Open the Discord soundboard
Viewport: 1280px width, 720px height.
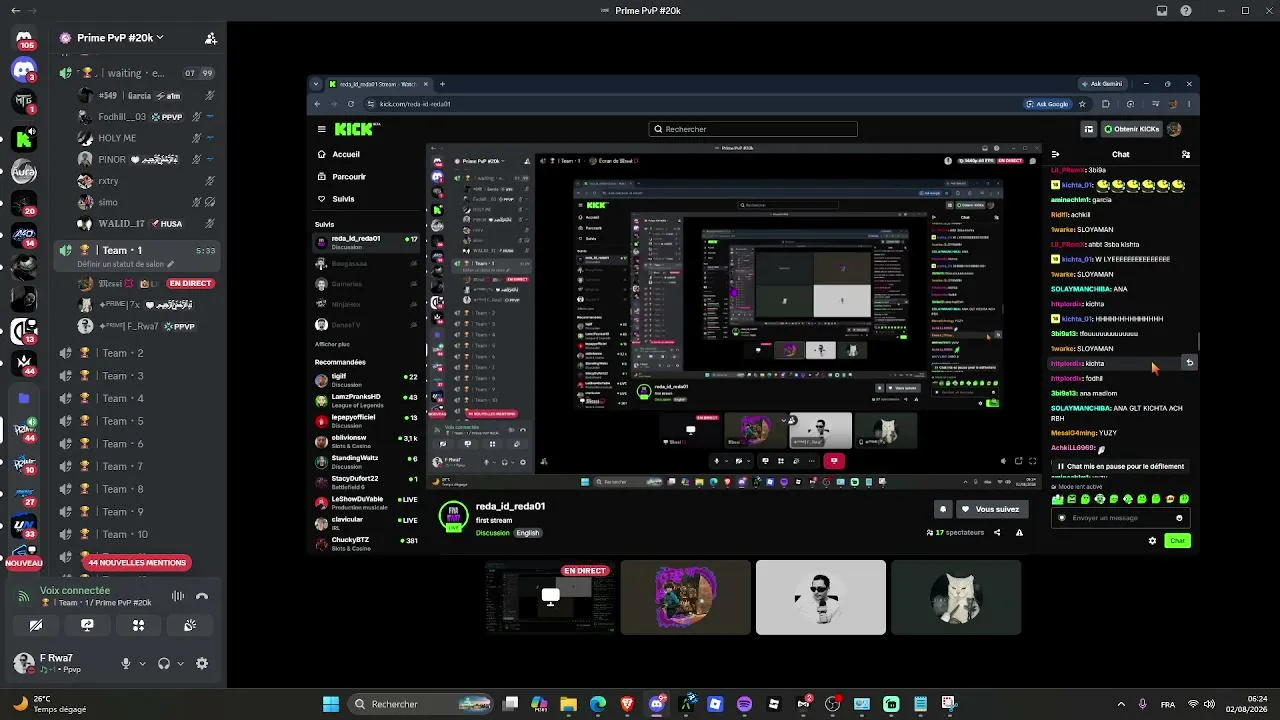pos(189,625)
